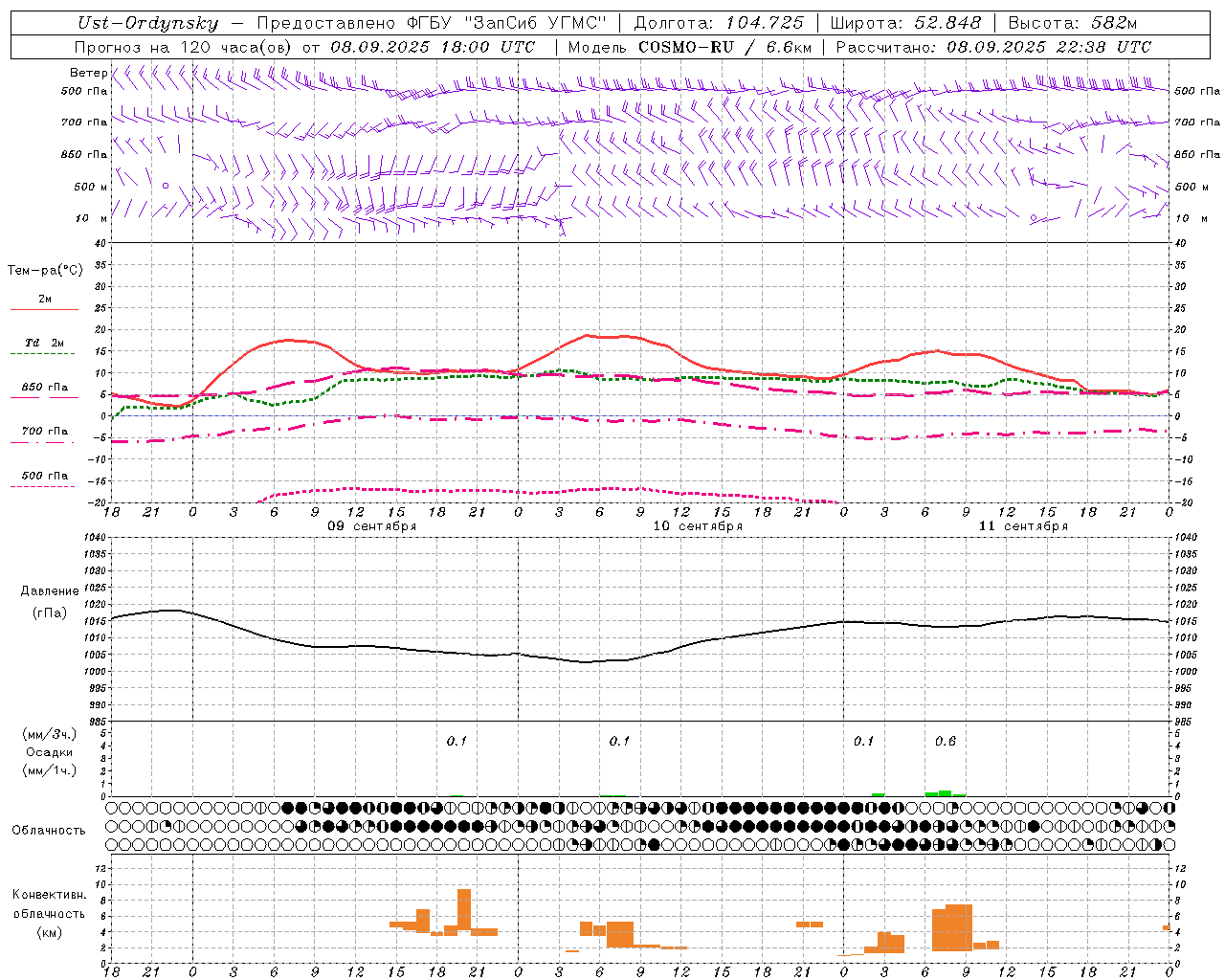
Task: Click the tallest green precipitation bar
Action: [946, 792]
